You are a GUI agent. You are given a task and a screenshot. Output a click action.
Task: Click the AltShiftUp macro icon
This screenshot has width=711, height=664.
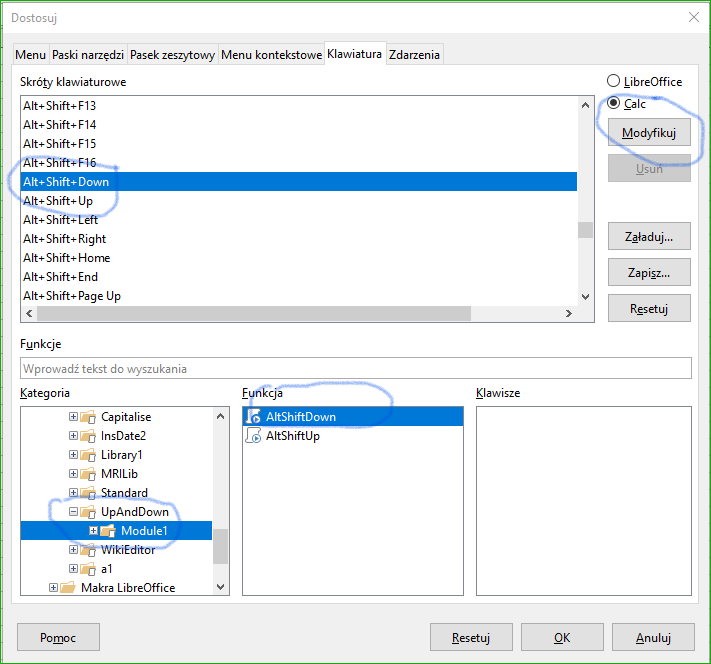[254, 436]
